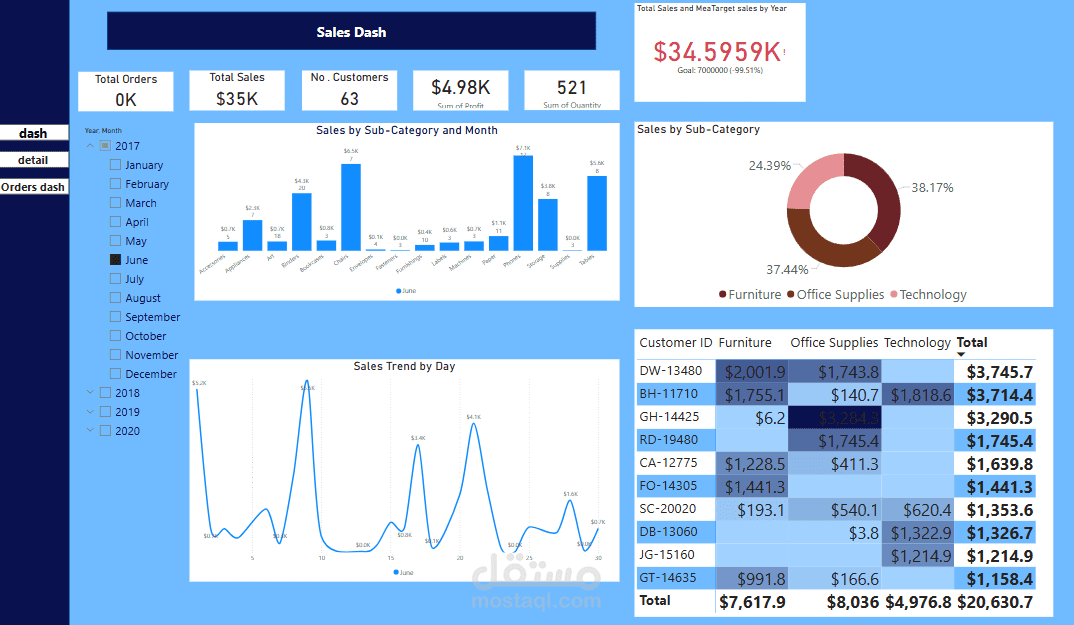Tick the January checkbox
Viewport: 1074px width, 625px height.
coord(115,164)
